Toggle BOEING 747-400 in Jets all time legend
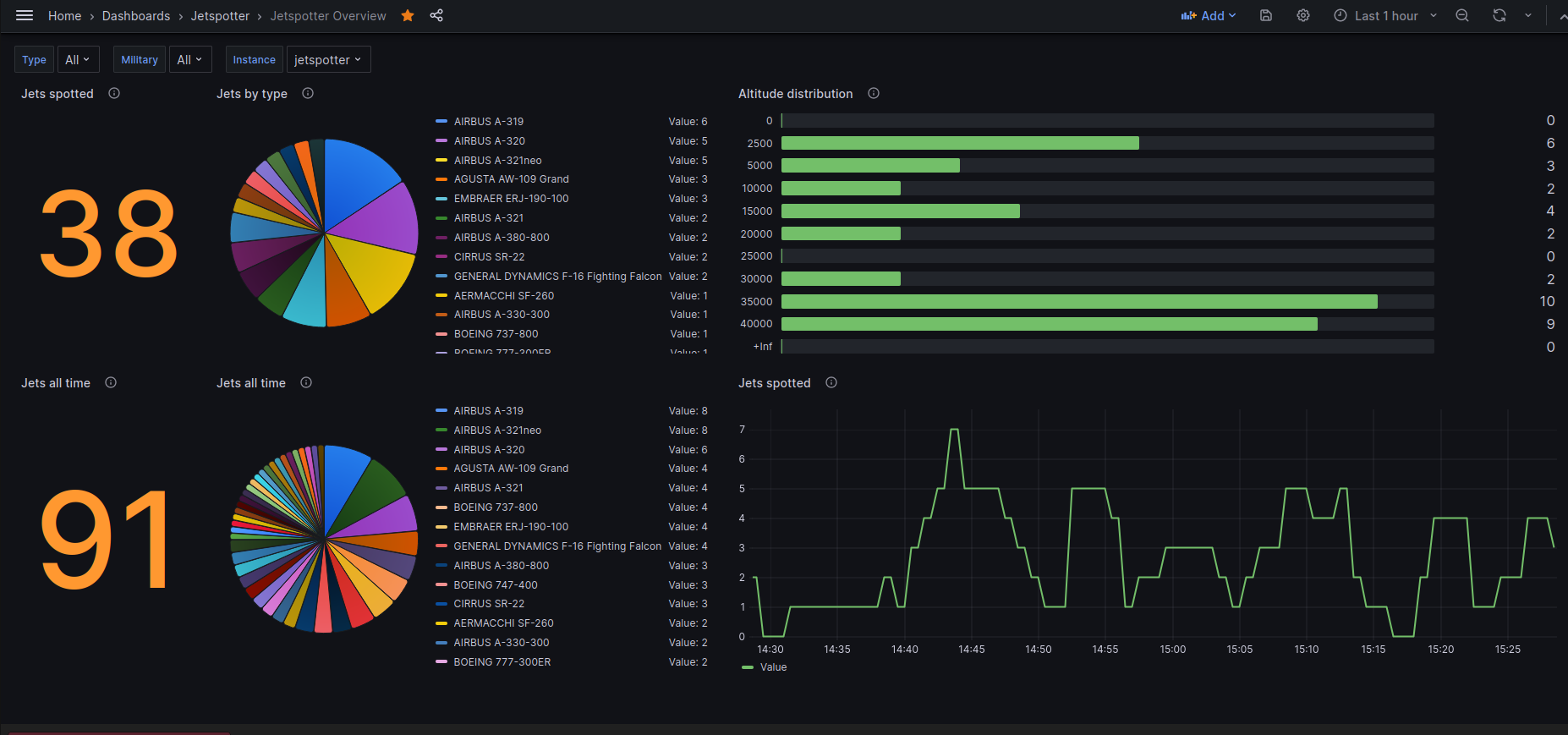 pyautogui.click(x=496, y=585)
